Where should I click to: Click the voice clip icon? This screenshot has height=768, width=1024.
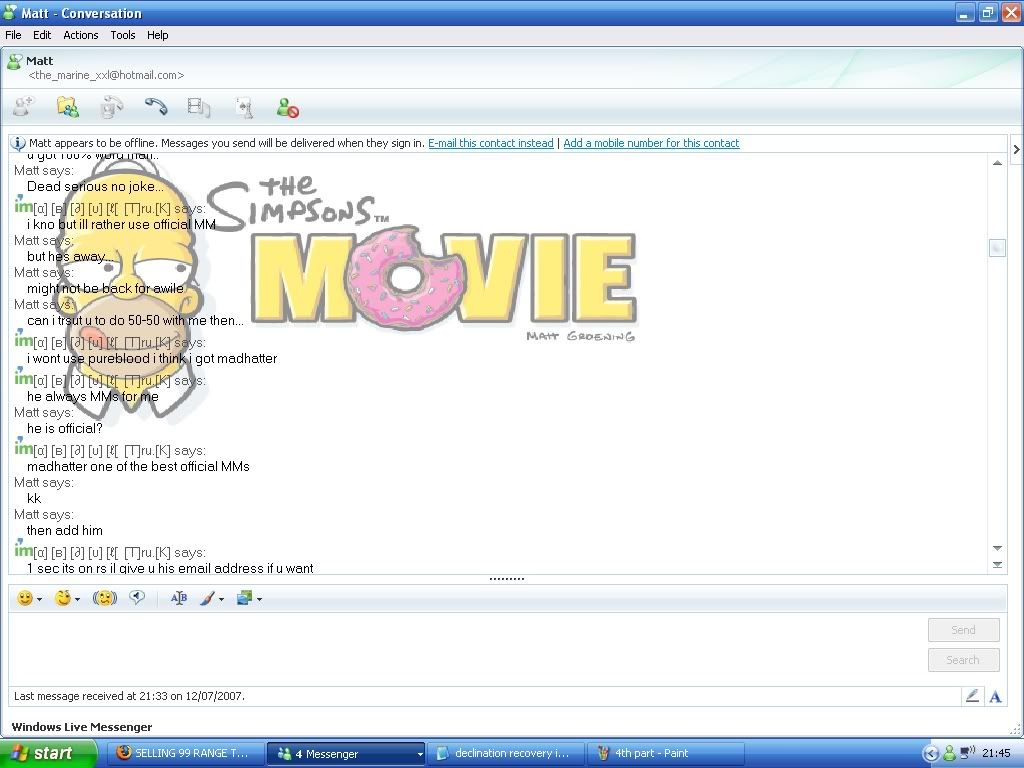pyautogui.click(x=137, y=598)
